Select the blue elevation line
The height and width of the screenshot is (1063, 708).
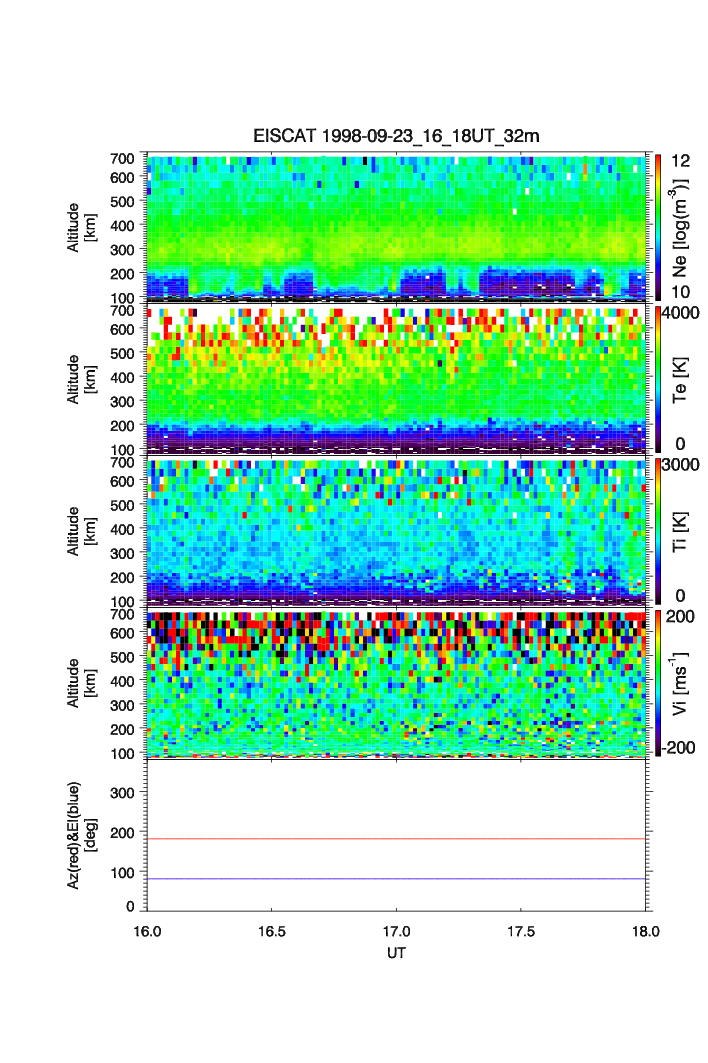tap(399, 879)
